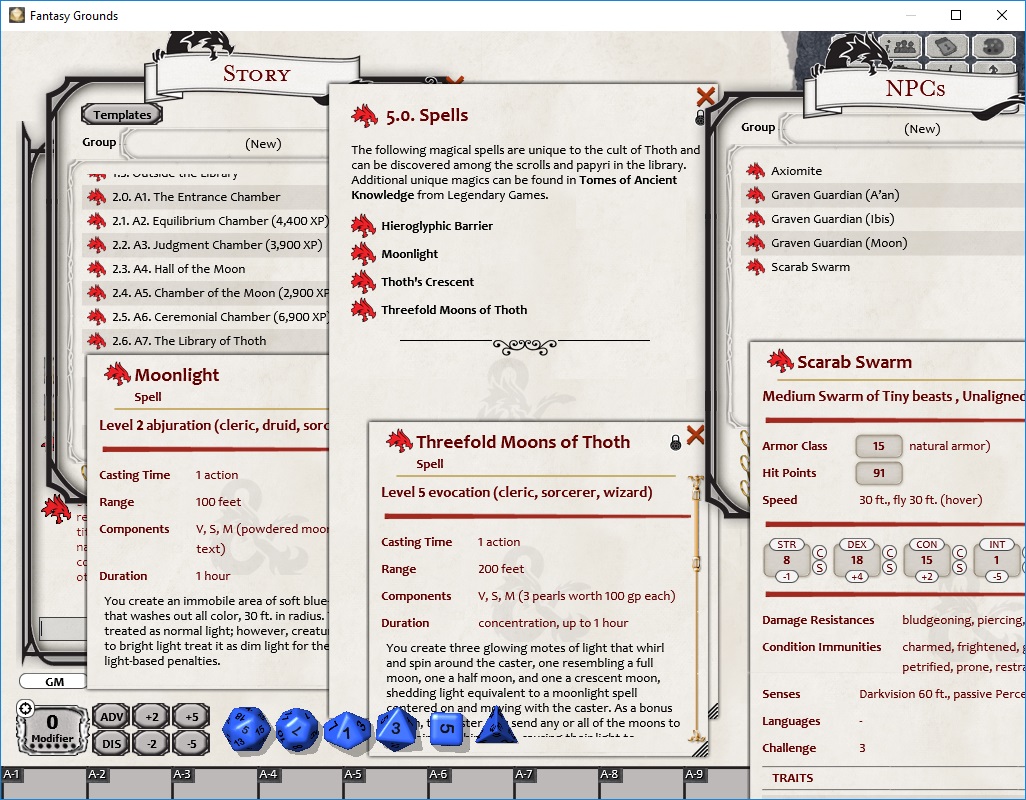Open the Modifier gear icon at bottom left
The width and height of the screenshot is (1026, 800).
tap(26, 710)
